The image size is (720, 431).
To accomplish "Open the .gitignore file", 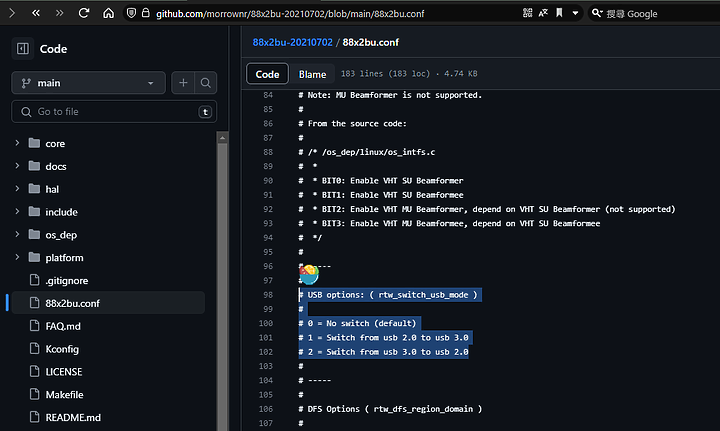I will 67,280.
